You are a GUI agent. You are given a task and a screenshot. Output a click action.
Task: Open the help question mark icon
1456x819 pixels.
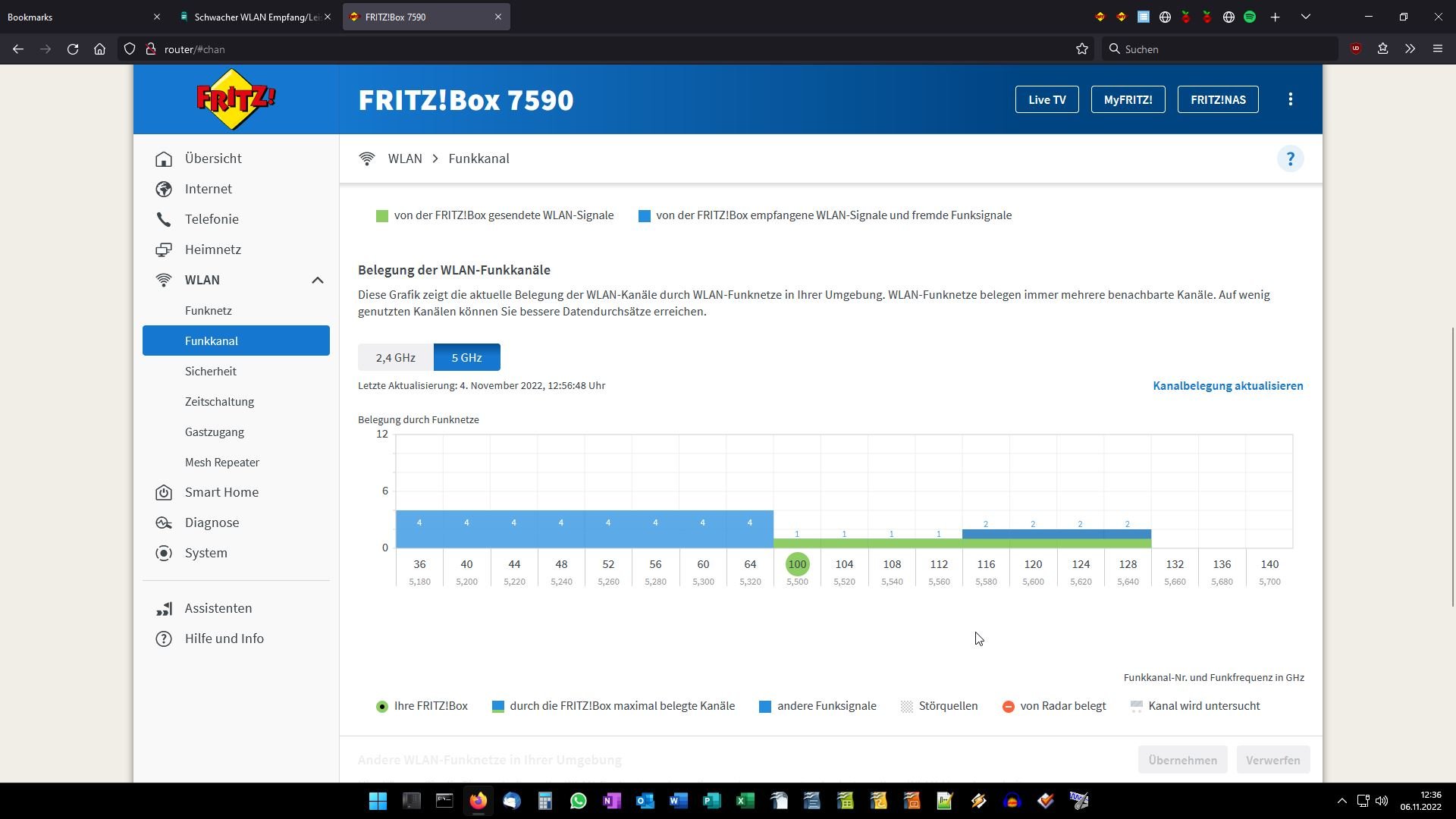point(1290,158)
